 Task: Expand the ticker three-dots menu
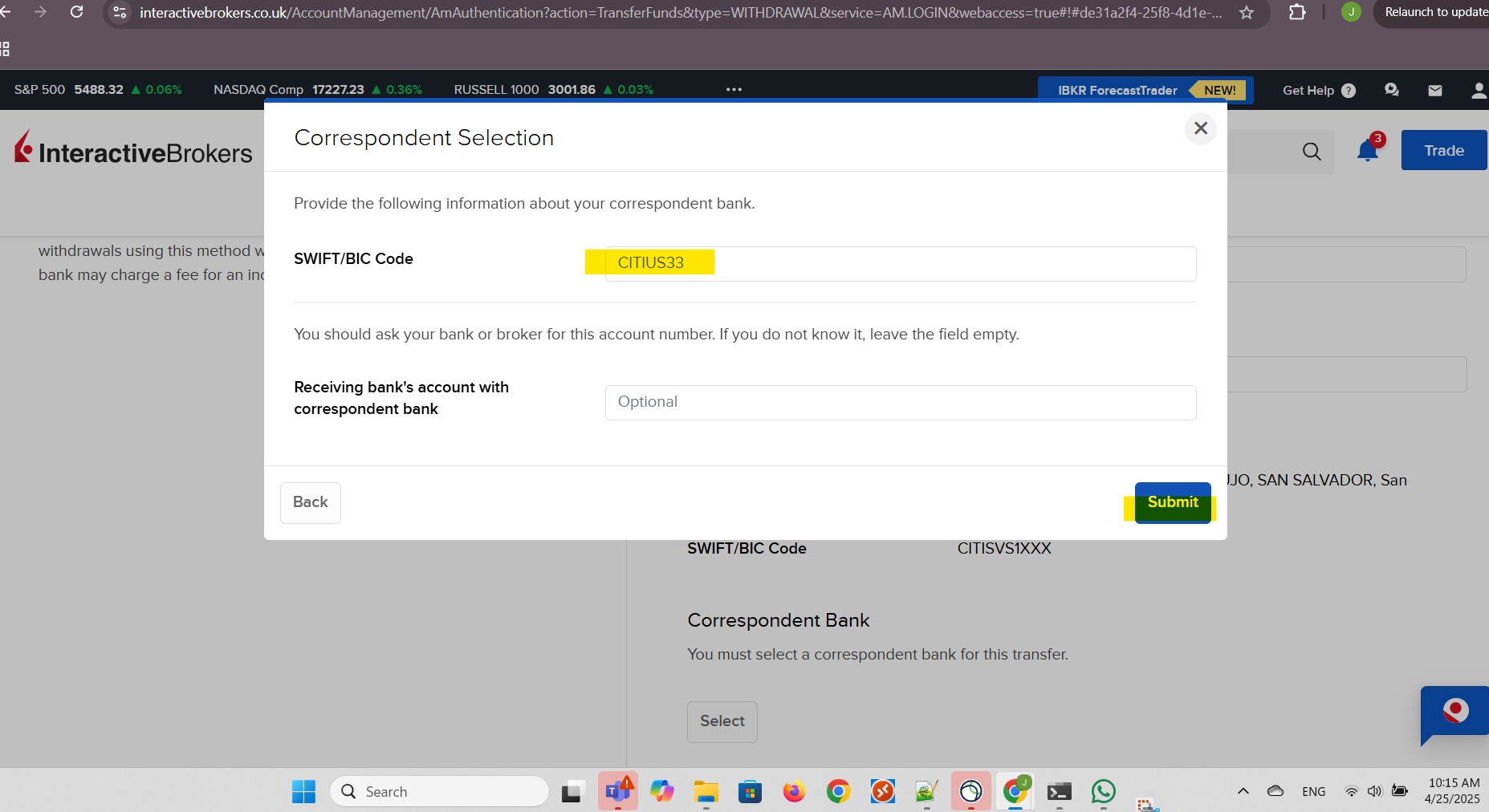[734, 89]
